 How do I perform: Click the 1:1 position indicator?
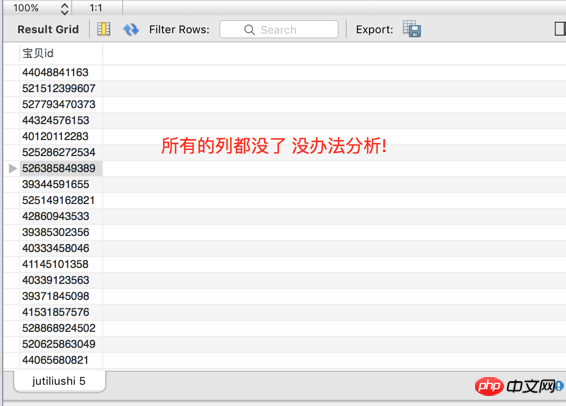[x=96, y=8]
